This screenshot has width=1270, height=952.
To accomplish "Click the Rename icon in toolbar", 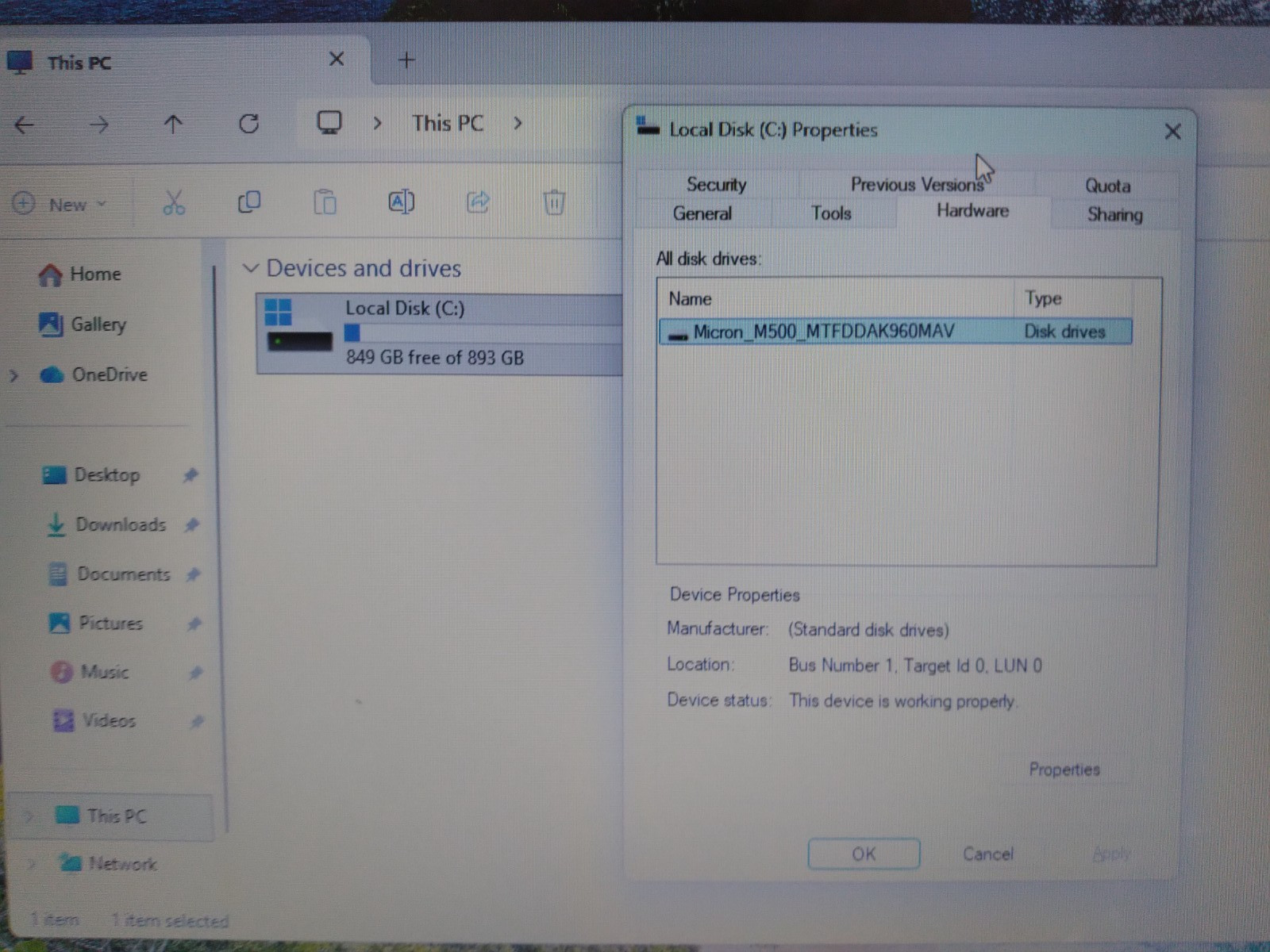I will coord(401,202).
